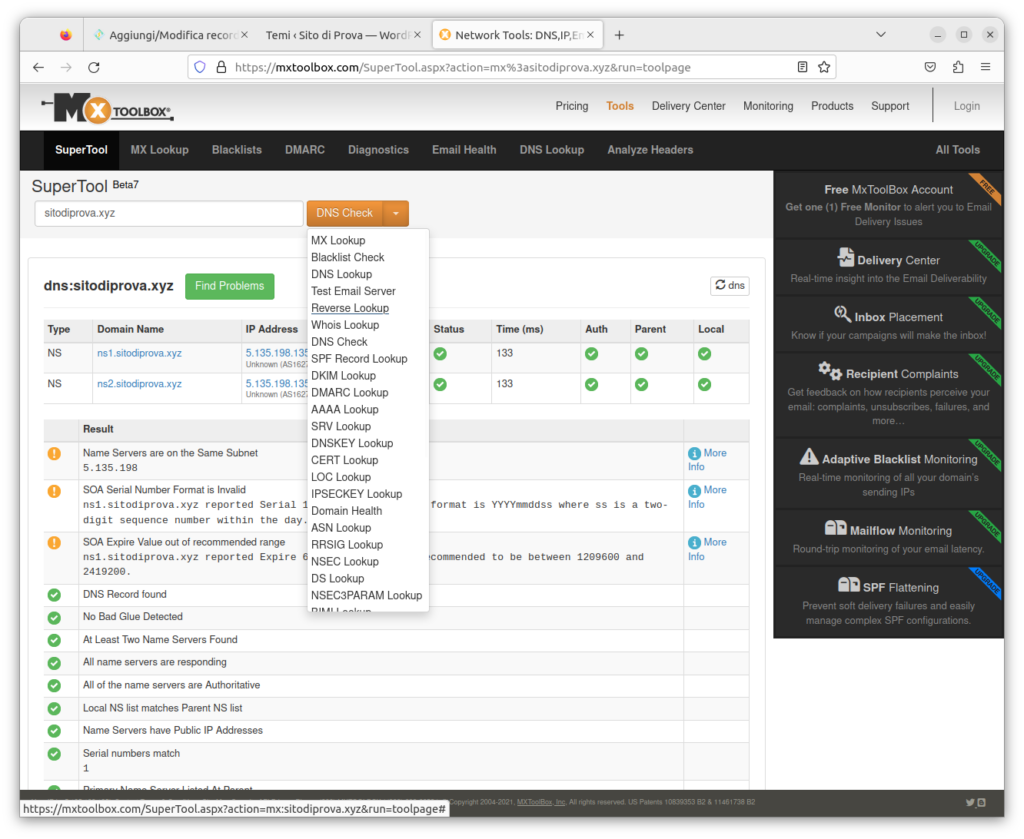The height and width of the screenshot is (839, 1024).
Task: Open All Tools in the navigation bar
Action: tap(957, 150)
